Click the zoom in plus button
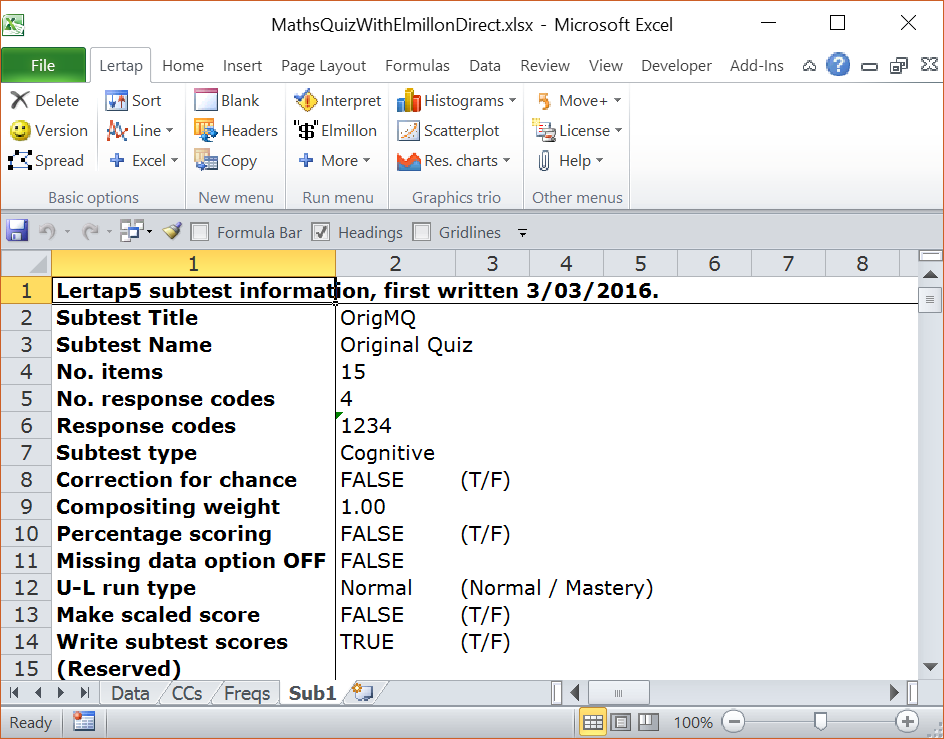The width and height of the screenshot is (944, 739). (x=907, y=722)
